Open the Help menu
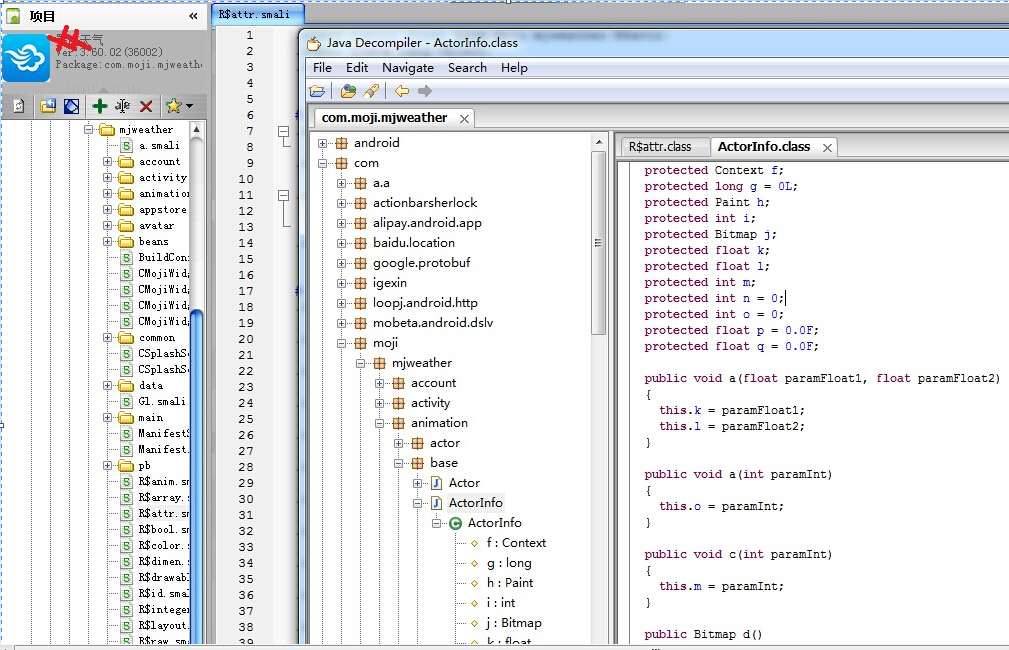1009x650 pixels. (514, 68)
